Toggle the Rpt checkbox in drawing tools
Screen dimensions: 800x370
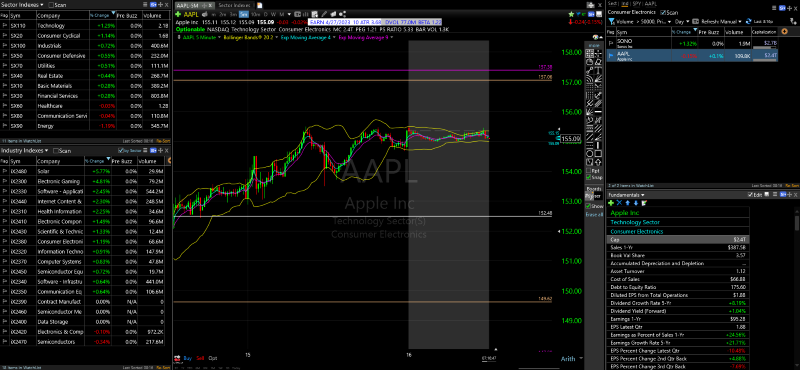(588, 170)
